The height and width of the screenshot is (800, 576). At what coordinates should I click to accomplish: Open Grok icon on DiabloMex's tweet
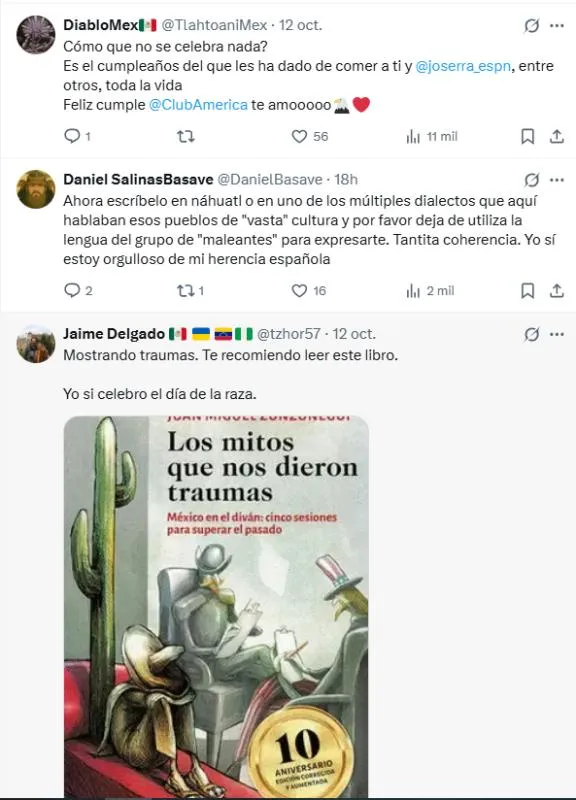(x=532, y=25)
